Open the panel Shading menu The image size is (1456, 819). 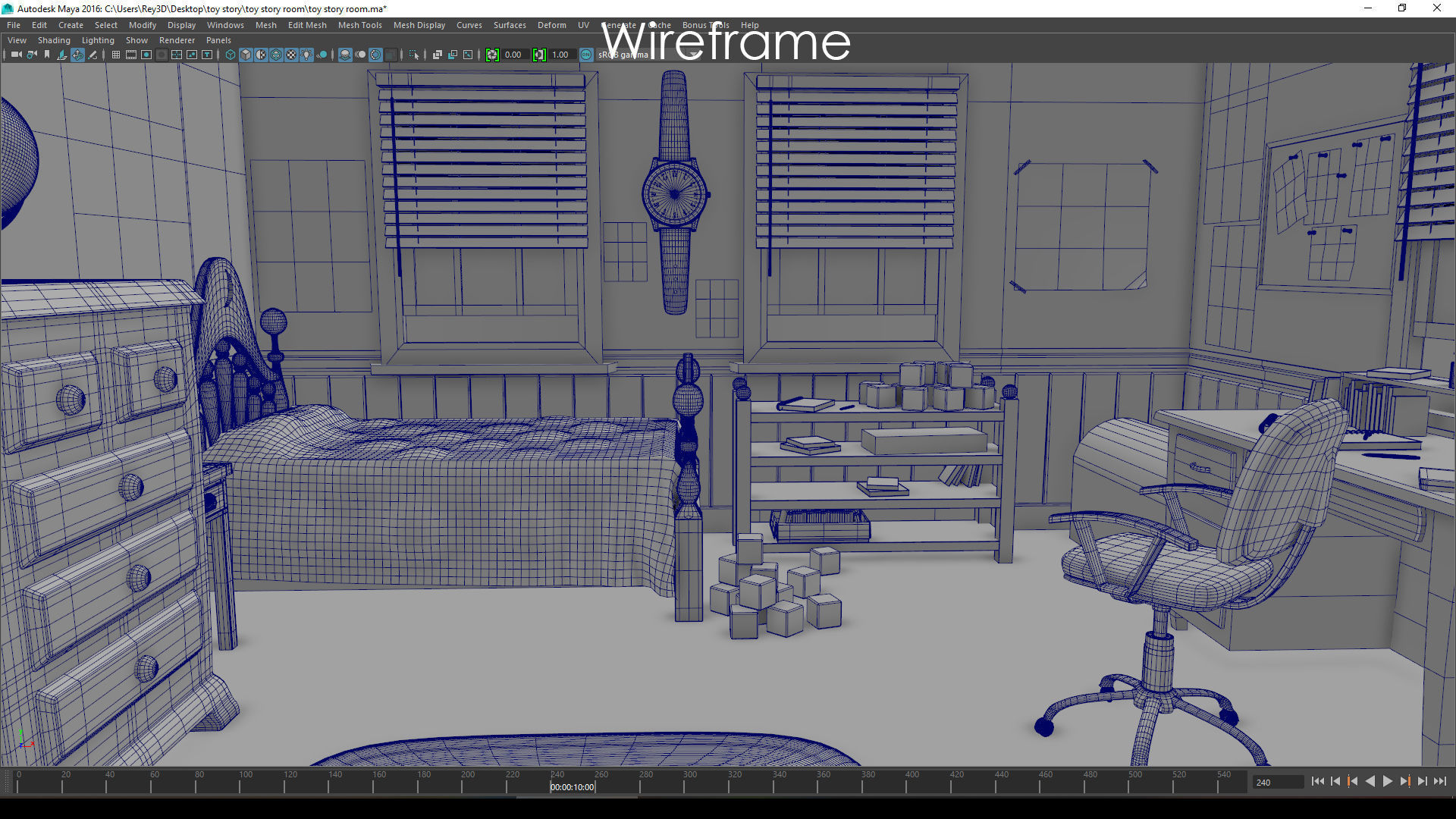point(54,40)
